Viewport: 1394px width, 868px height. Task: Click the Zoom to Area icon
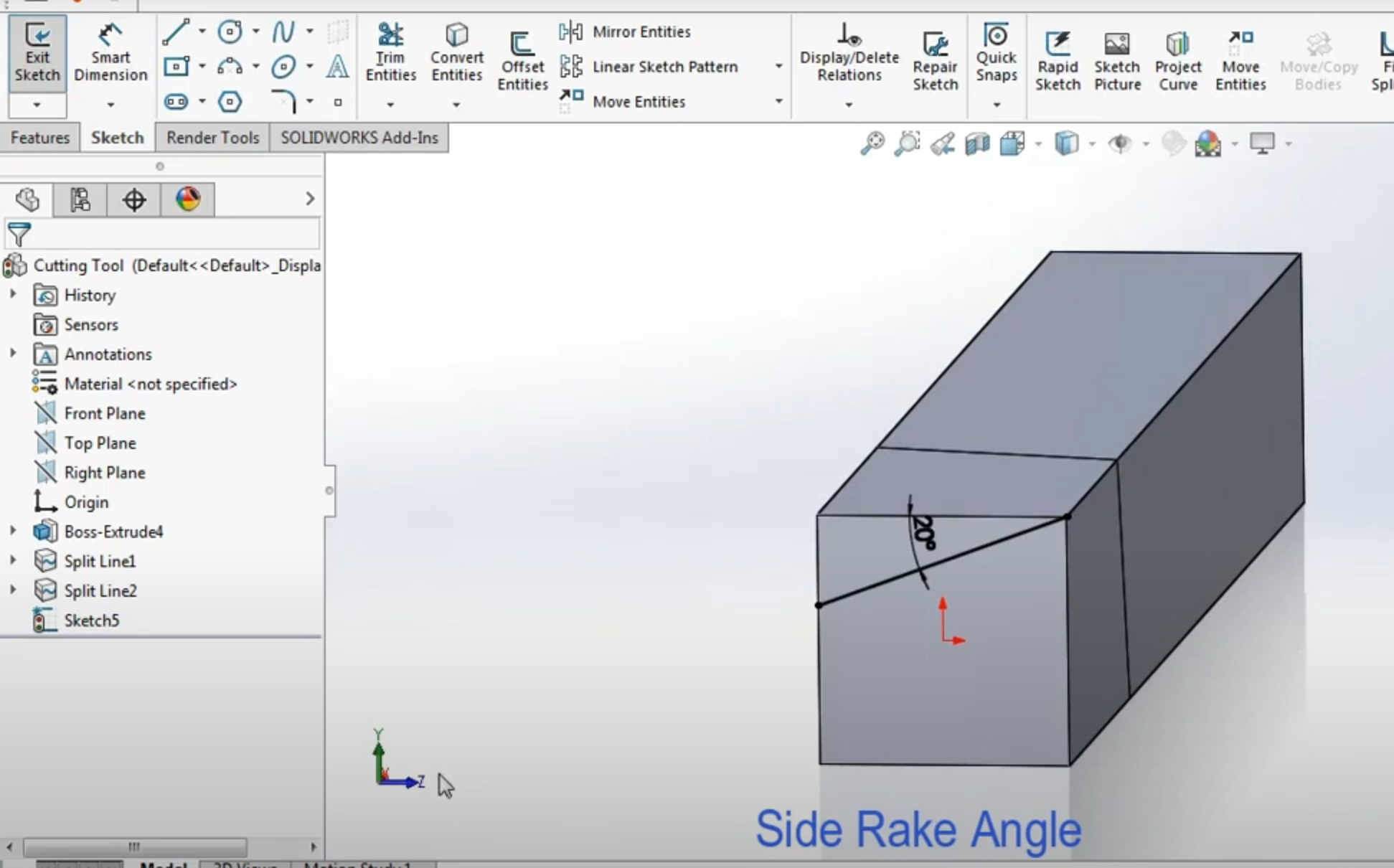[907, 143]
